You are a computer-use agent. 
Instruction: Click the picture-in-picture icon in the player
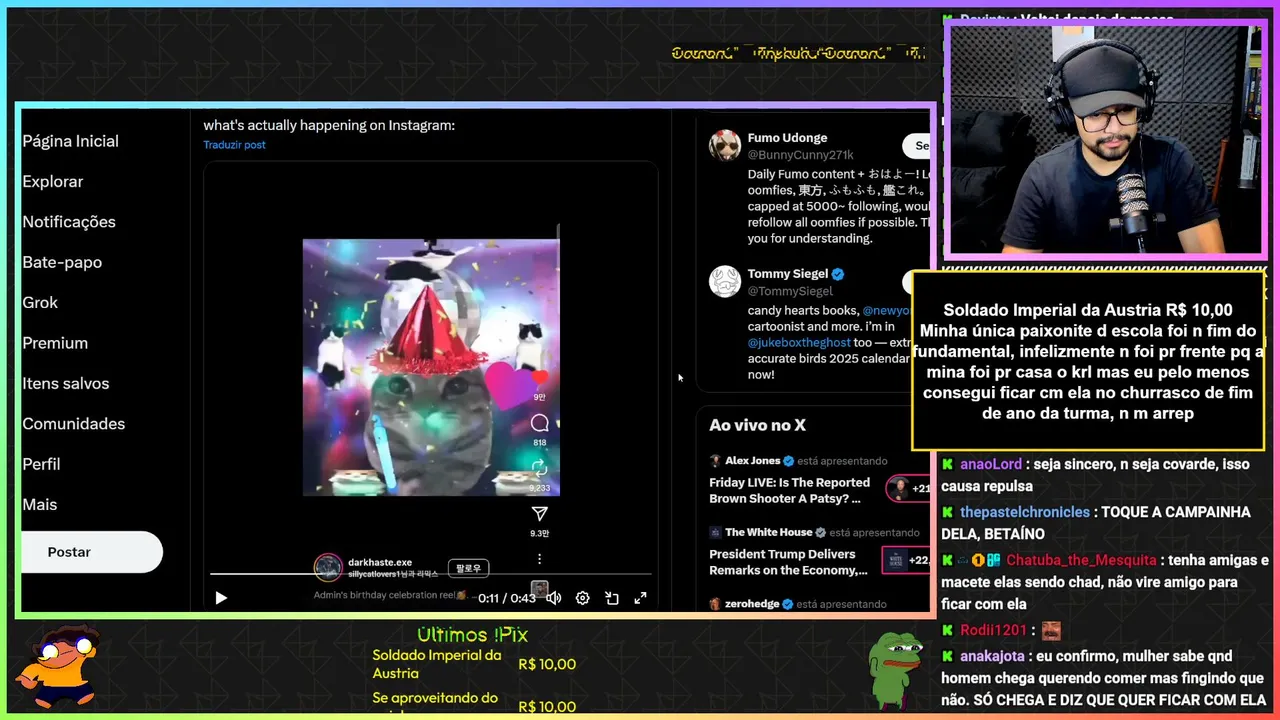[612, 598]
